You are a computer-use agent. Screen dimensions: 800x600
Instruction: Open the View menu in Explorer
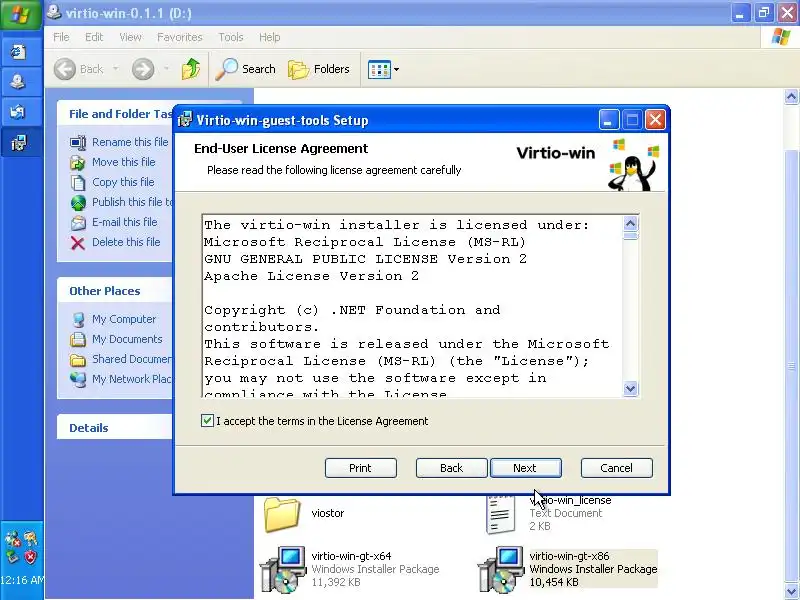click(130, 37)
